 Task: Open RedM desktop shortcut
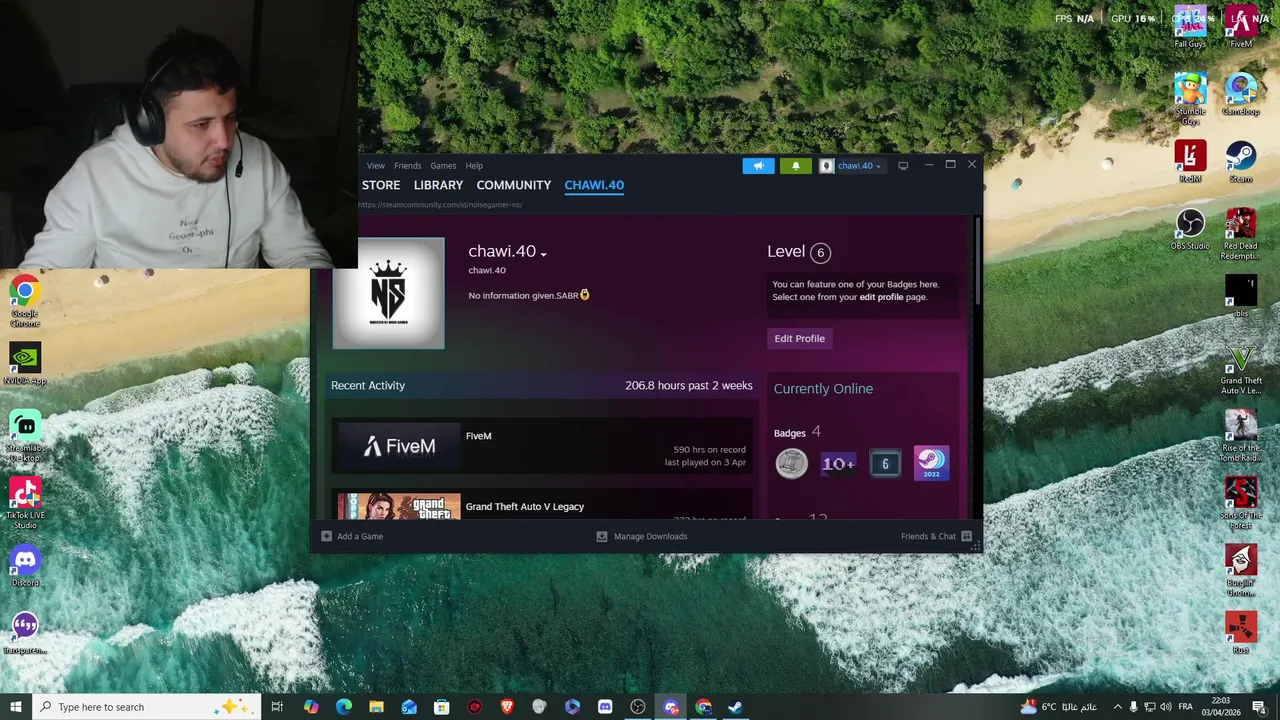(1190, 161)
